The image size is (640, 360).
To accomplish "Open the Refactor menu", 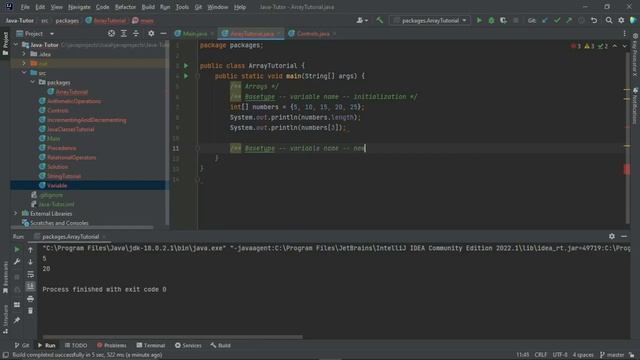I will tap(125, 7).
